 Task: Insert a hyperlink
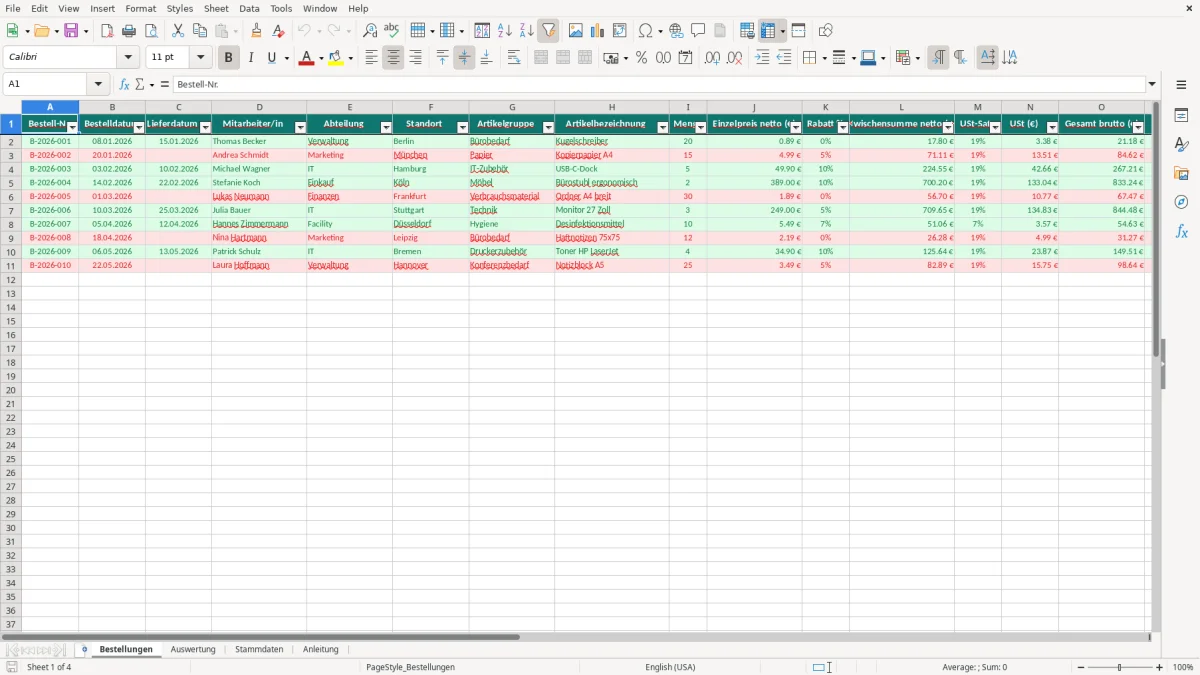676,31
